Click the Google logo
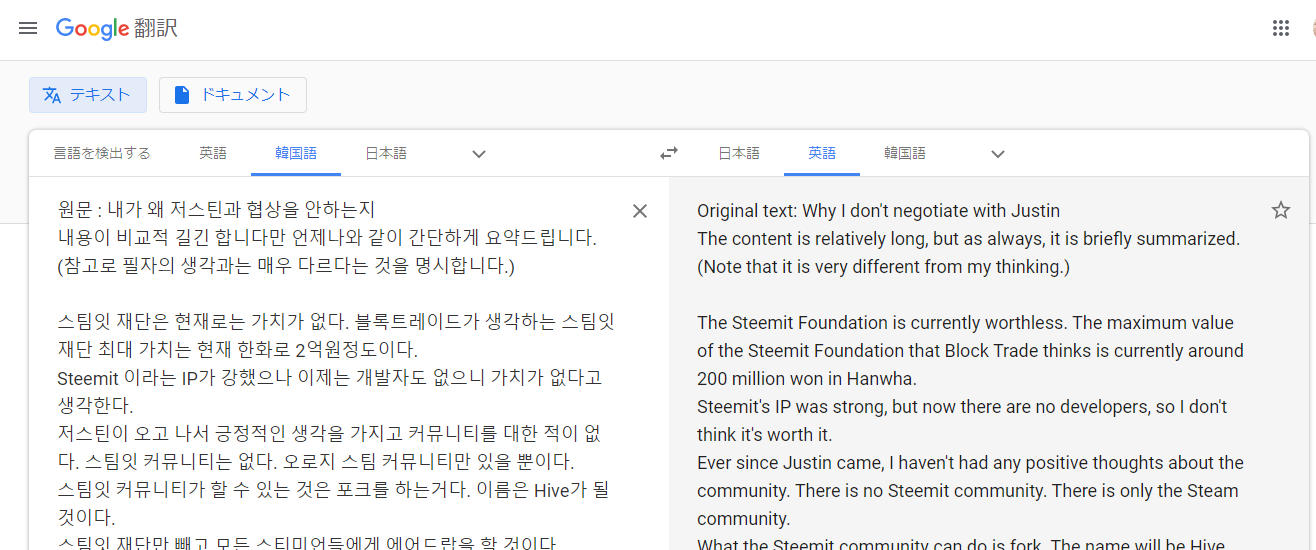Viewport: 1316px width, 550px height. point(93,28)
